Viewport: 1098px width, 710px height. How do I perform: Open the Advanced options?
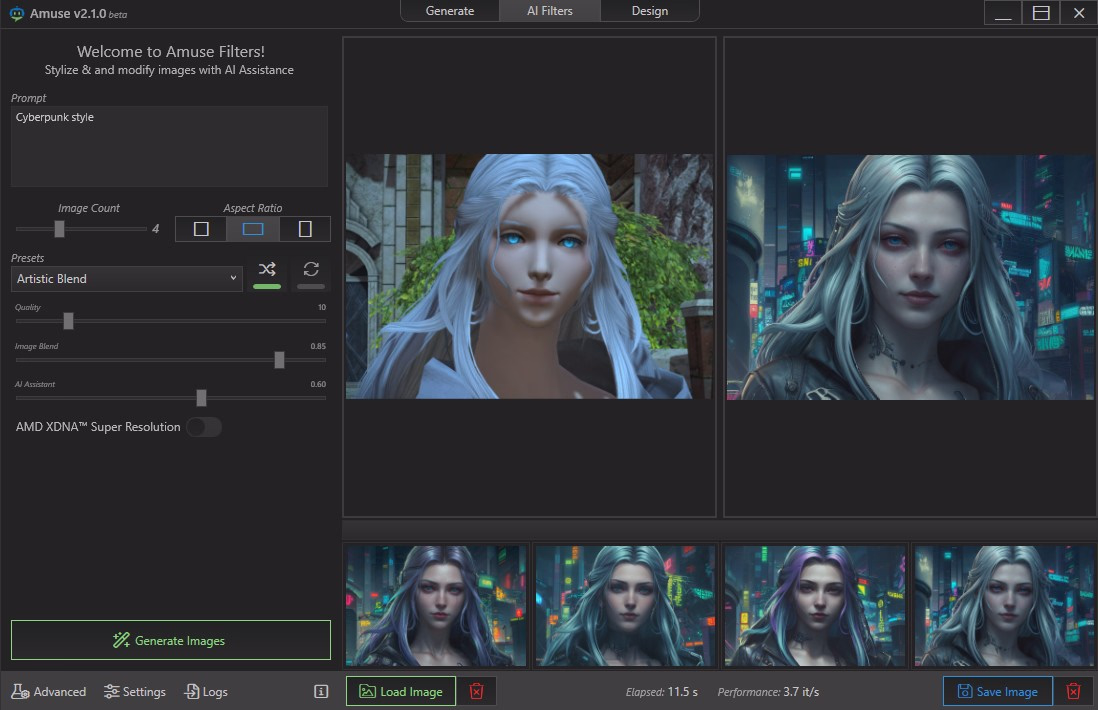coord(49,691)
